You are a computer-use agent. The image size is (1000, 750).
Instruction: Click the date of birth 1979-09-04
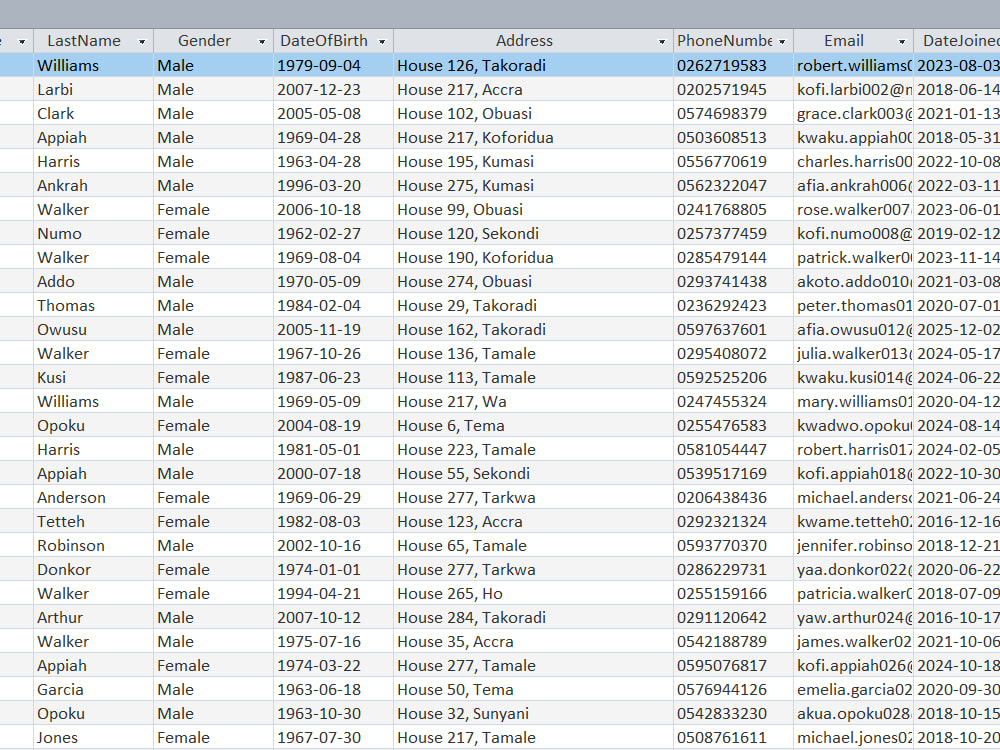pyautogui.click(x=333, y=66)
